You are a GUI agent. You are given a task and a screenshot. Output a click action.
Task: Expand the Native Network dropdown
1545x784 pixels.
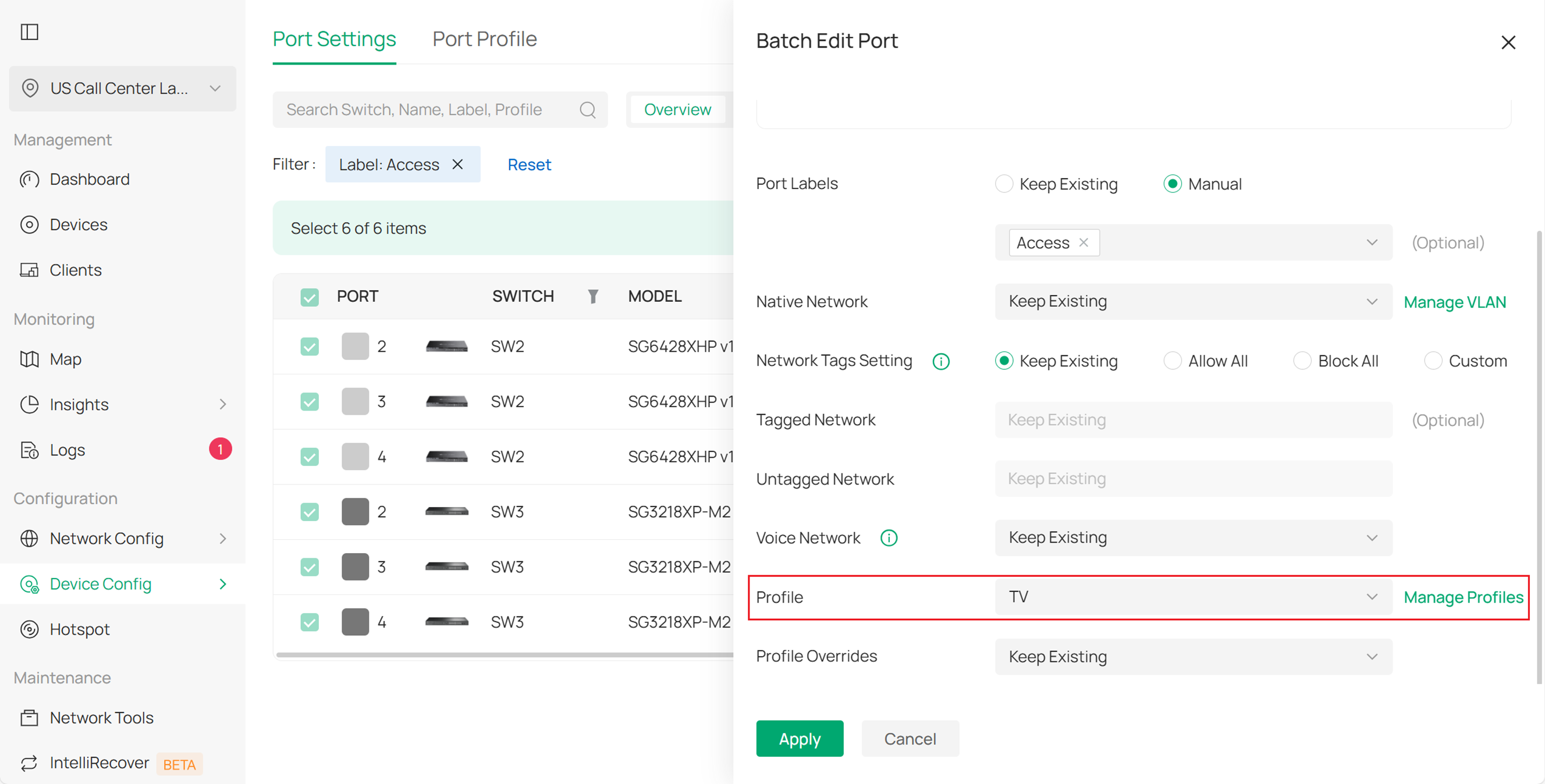pyautogui.click(x=1194, y=301)
